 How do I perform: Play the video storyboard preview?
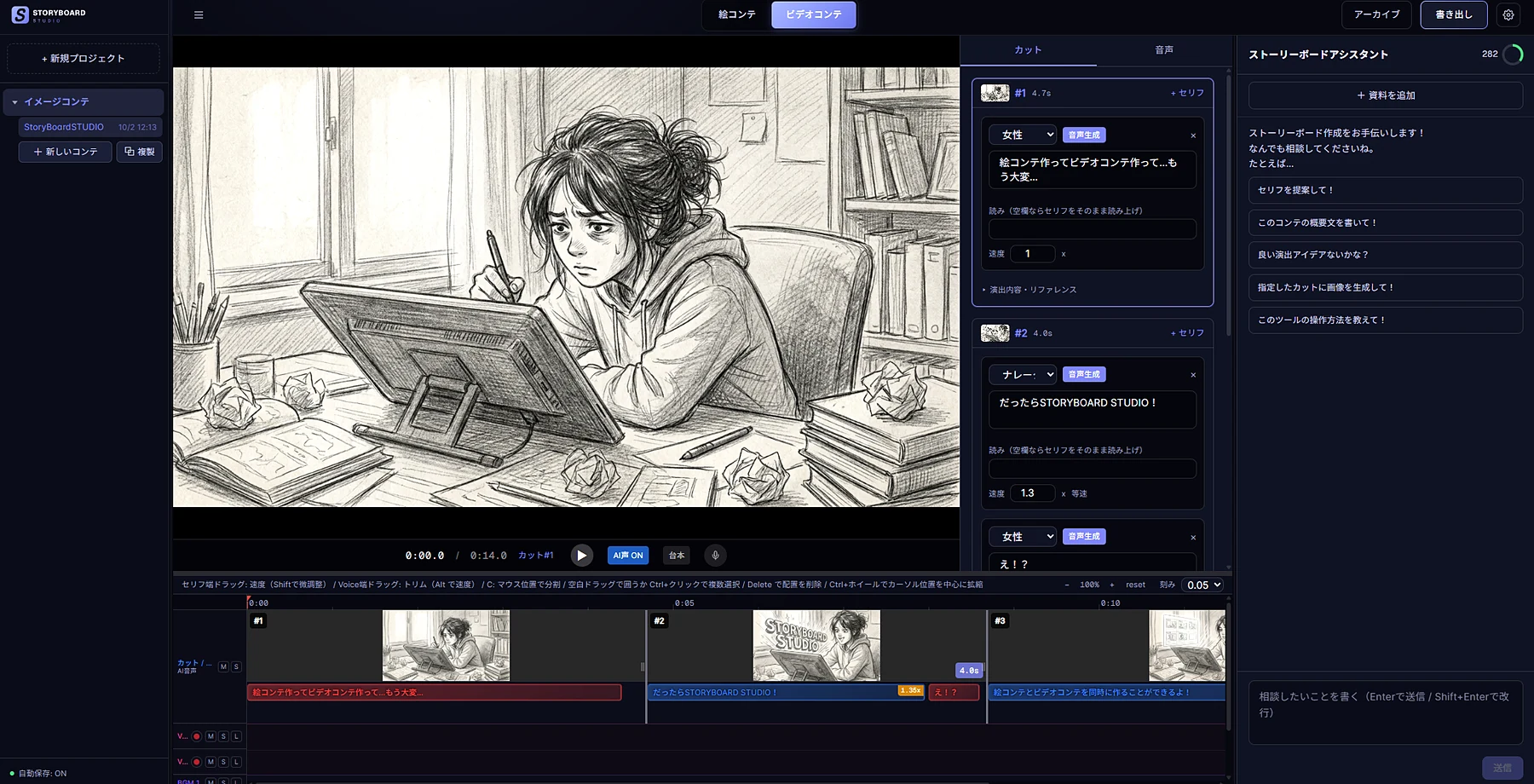click(581, 556)
